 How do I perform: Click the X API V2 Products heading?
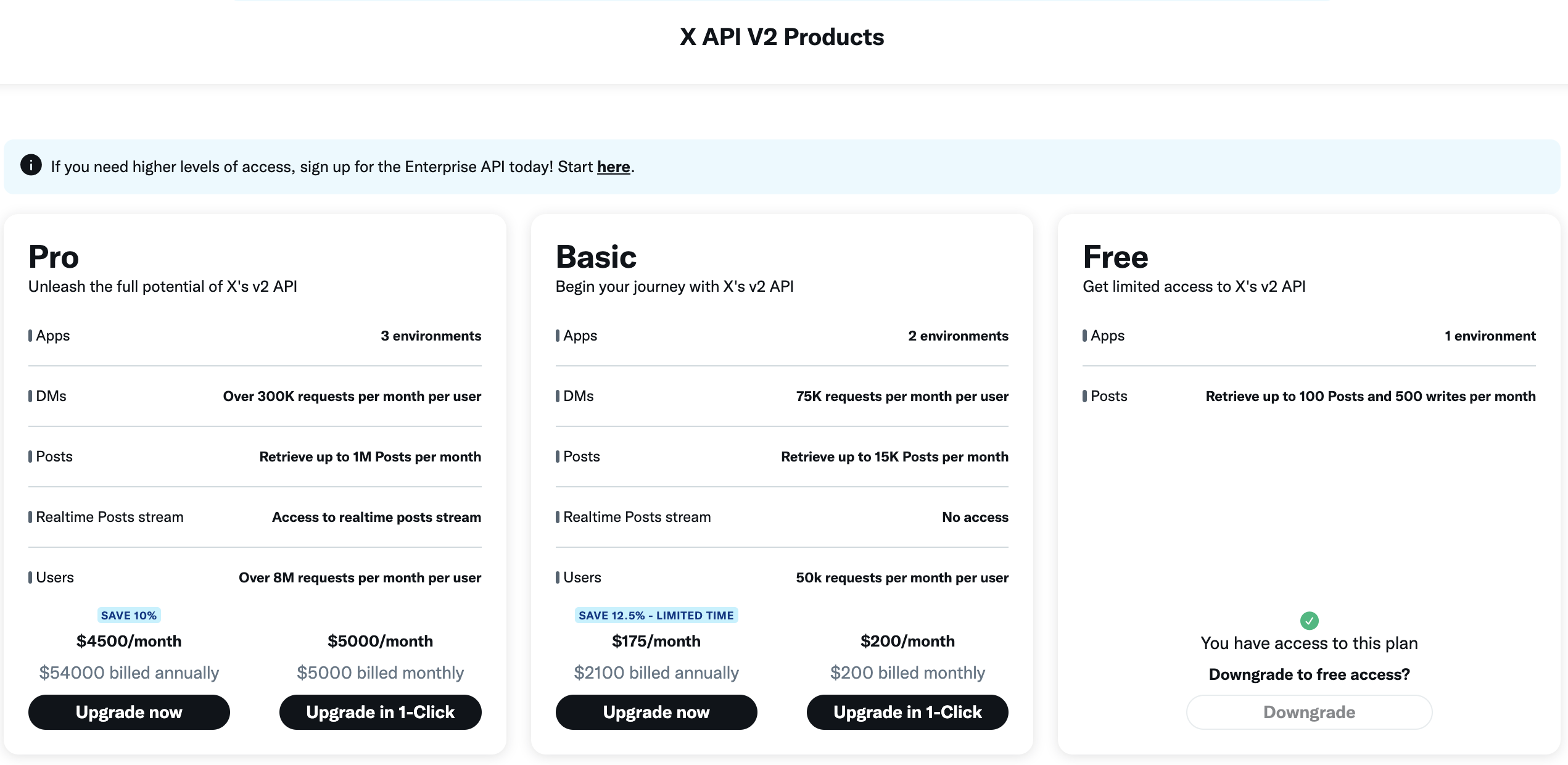782,37
